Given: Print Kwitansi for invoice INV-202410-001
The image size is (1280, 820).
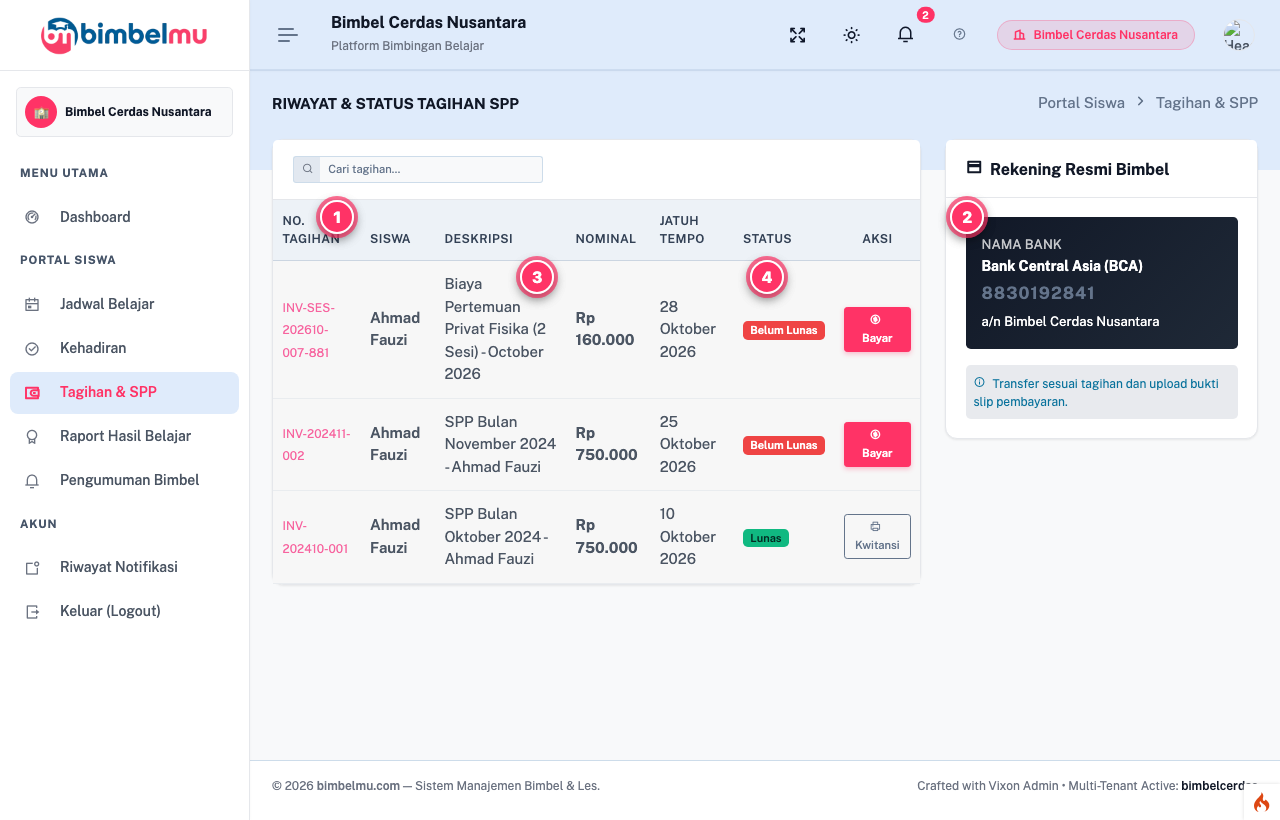Looking at the screenshot, I should click(x=877, y=537).
